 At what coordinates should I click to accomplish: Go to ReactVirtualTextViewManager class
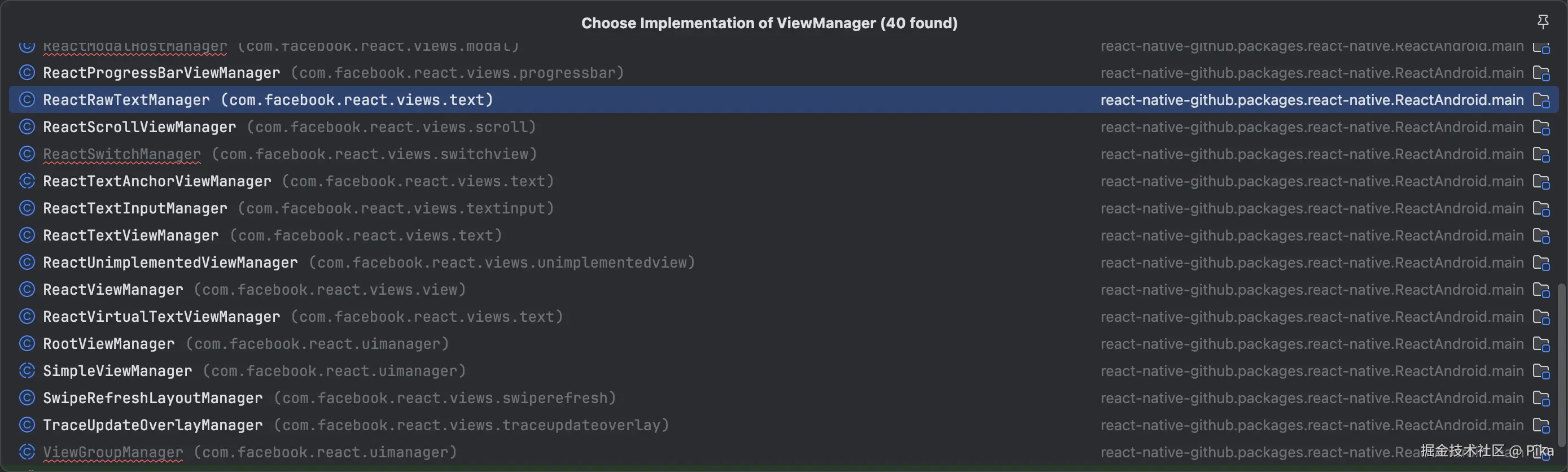coord(161,317)
